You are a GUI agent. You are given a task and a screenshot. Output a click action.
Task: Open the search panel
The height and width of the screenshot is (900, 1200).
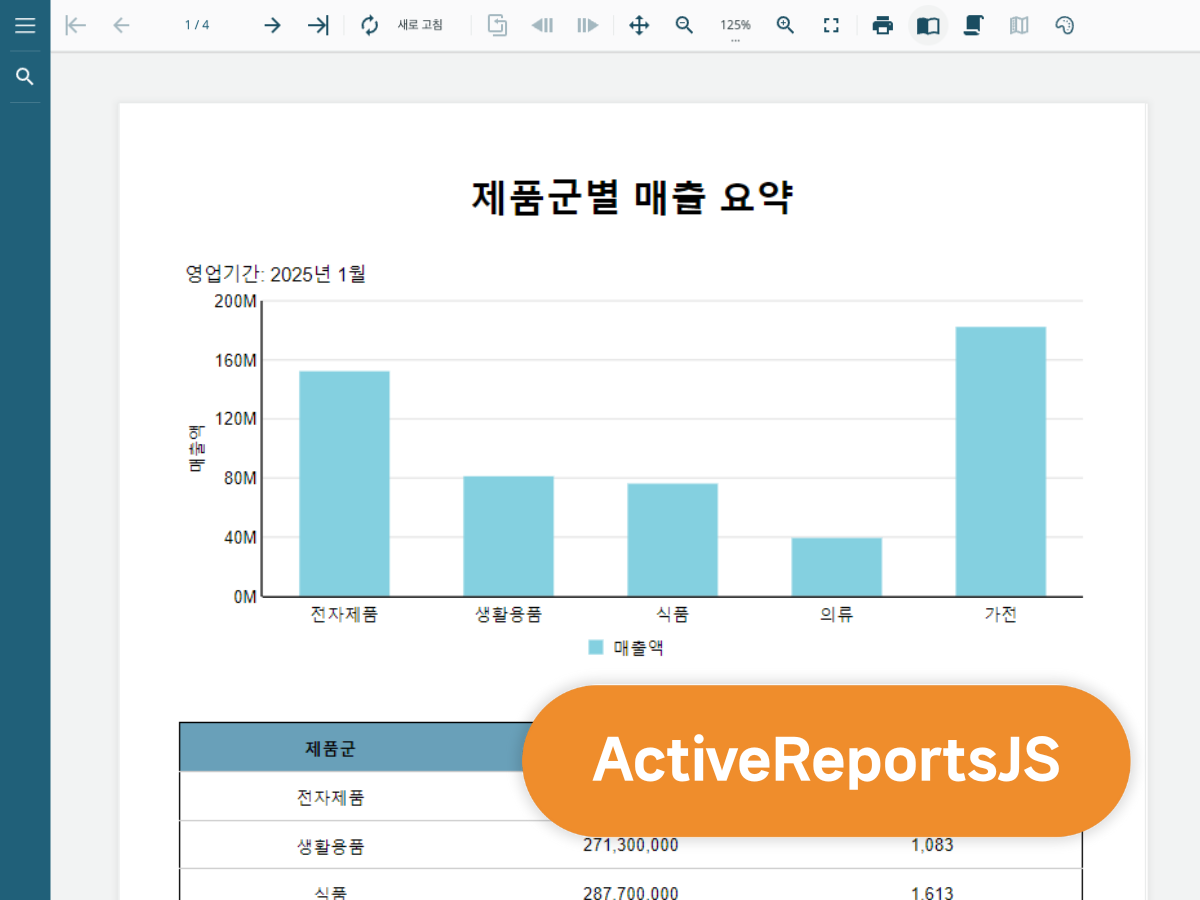(x=25, y=77)
